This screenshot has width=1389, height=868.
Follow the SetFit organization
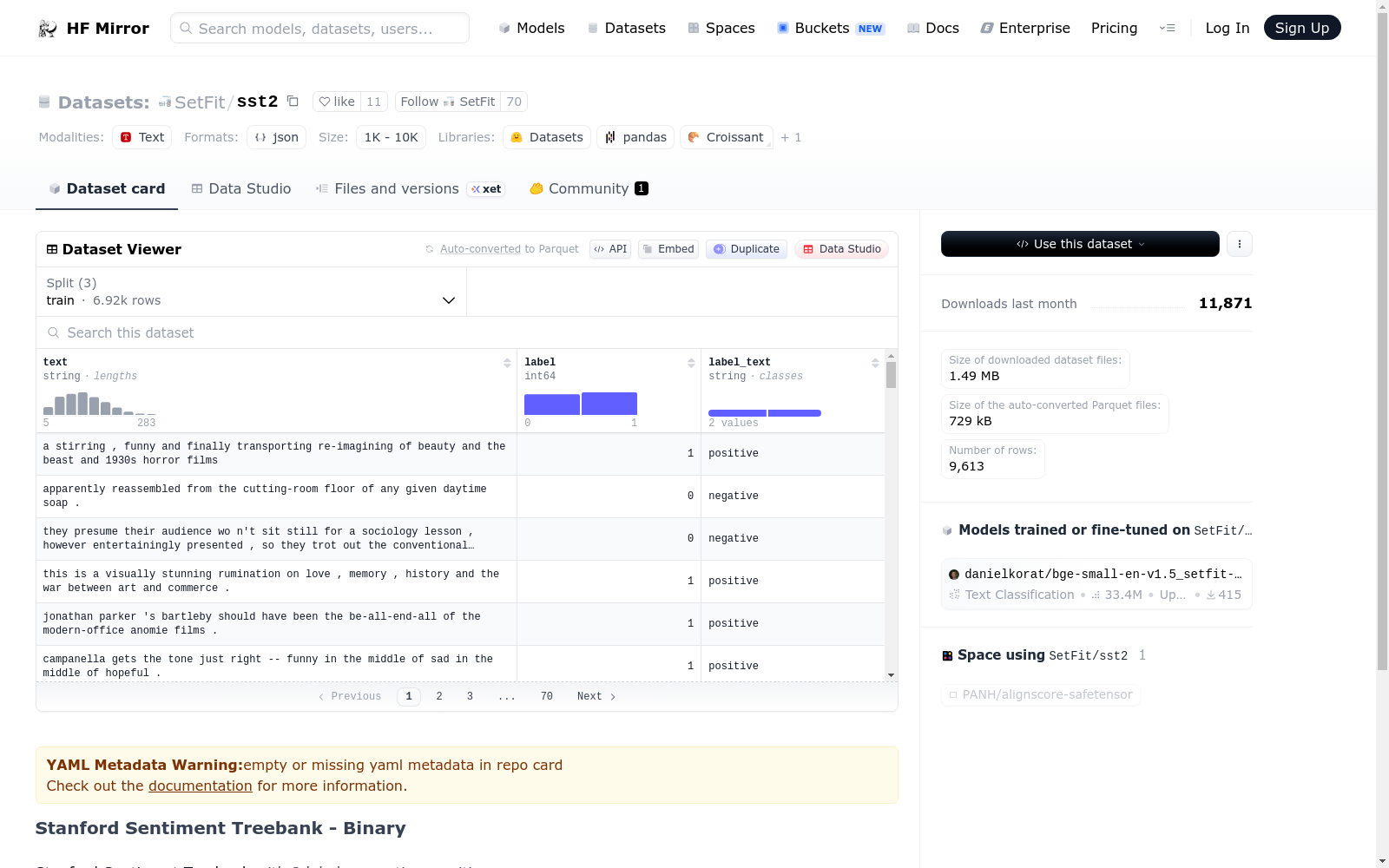pyautogui.click(x=448, y=102)
